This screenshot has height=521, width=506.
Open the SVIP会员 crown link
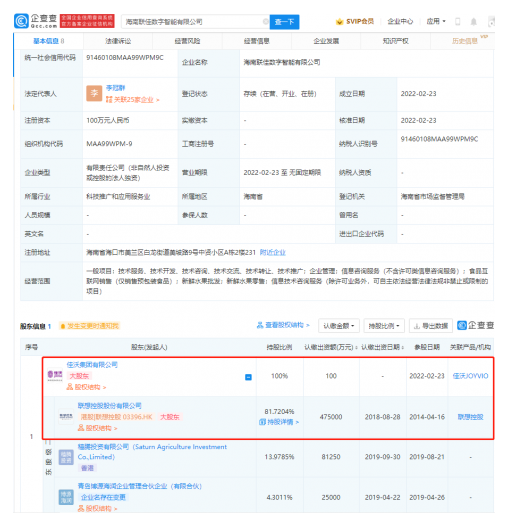[355, 22]
